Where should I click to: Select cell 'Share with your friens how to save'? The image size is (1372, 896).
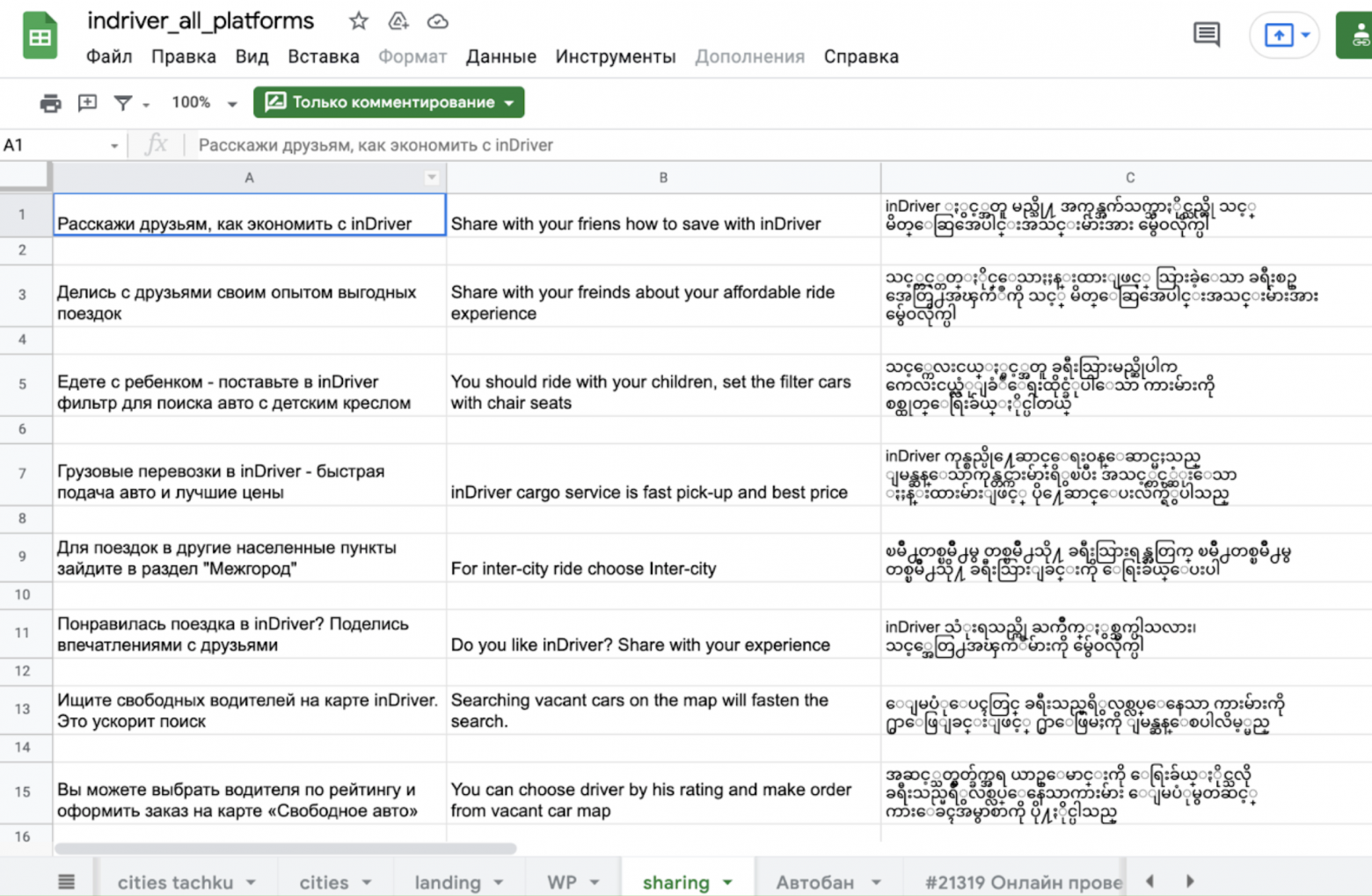click(663, 215)
